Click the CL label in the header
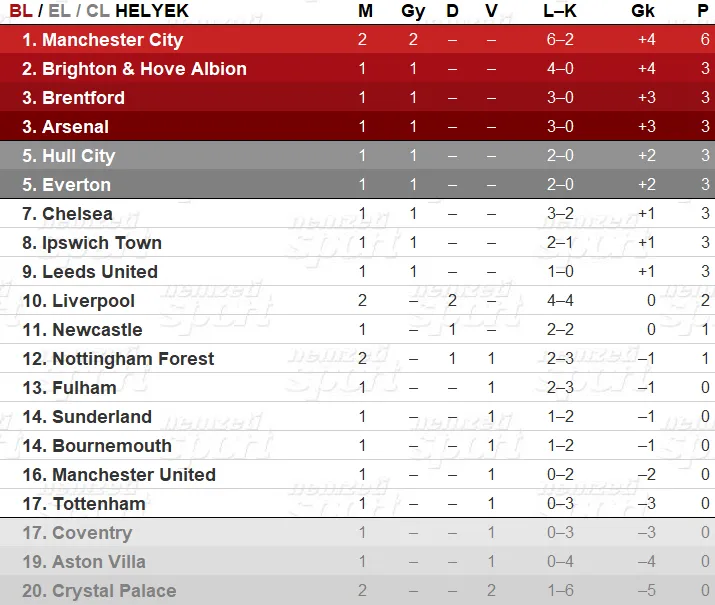This screenshot has width=715, height=605. pos(98,11)
